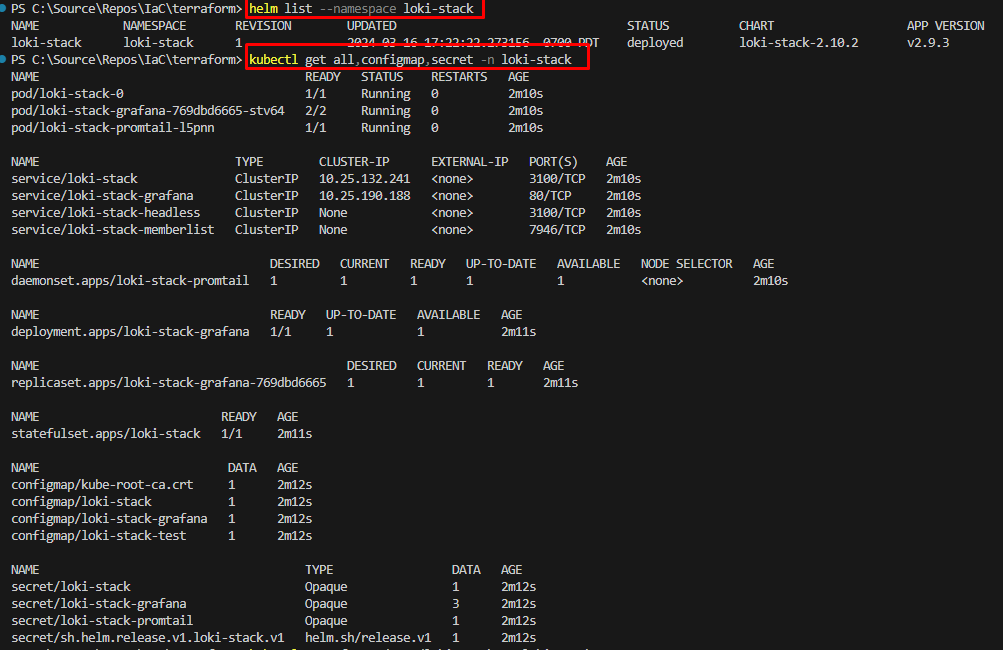Viewport: 1003px width, 650px height.
Task: Select 'deployment.apps/loki-stack-grafana'
Action: pos(130,331)
